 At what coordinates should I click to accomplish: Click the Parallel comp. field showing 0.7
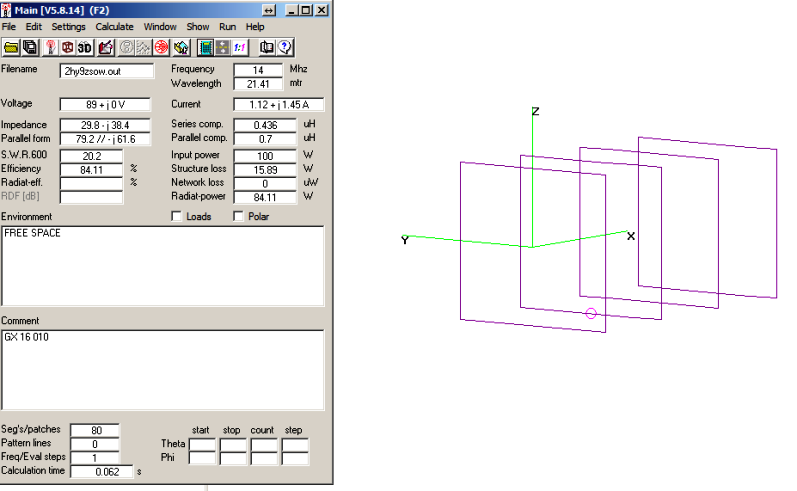point(265,139)
